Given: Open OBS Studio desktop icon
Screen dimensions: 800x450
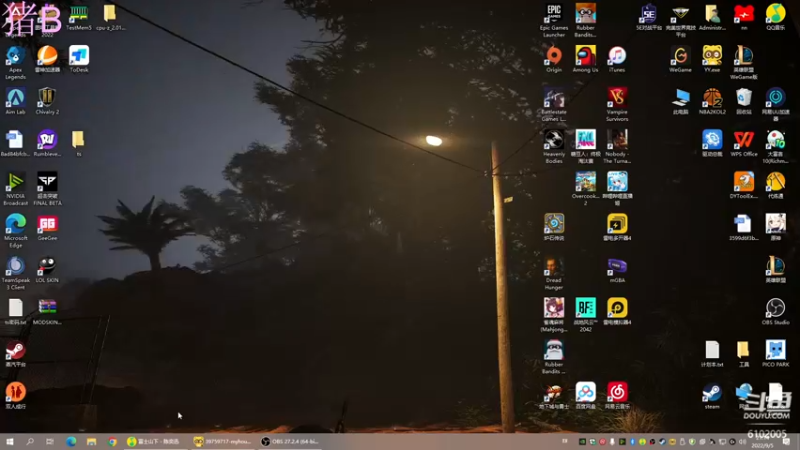Looking at the screenshot, I should [x=775, y=312].
